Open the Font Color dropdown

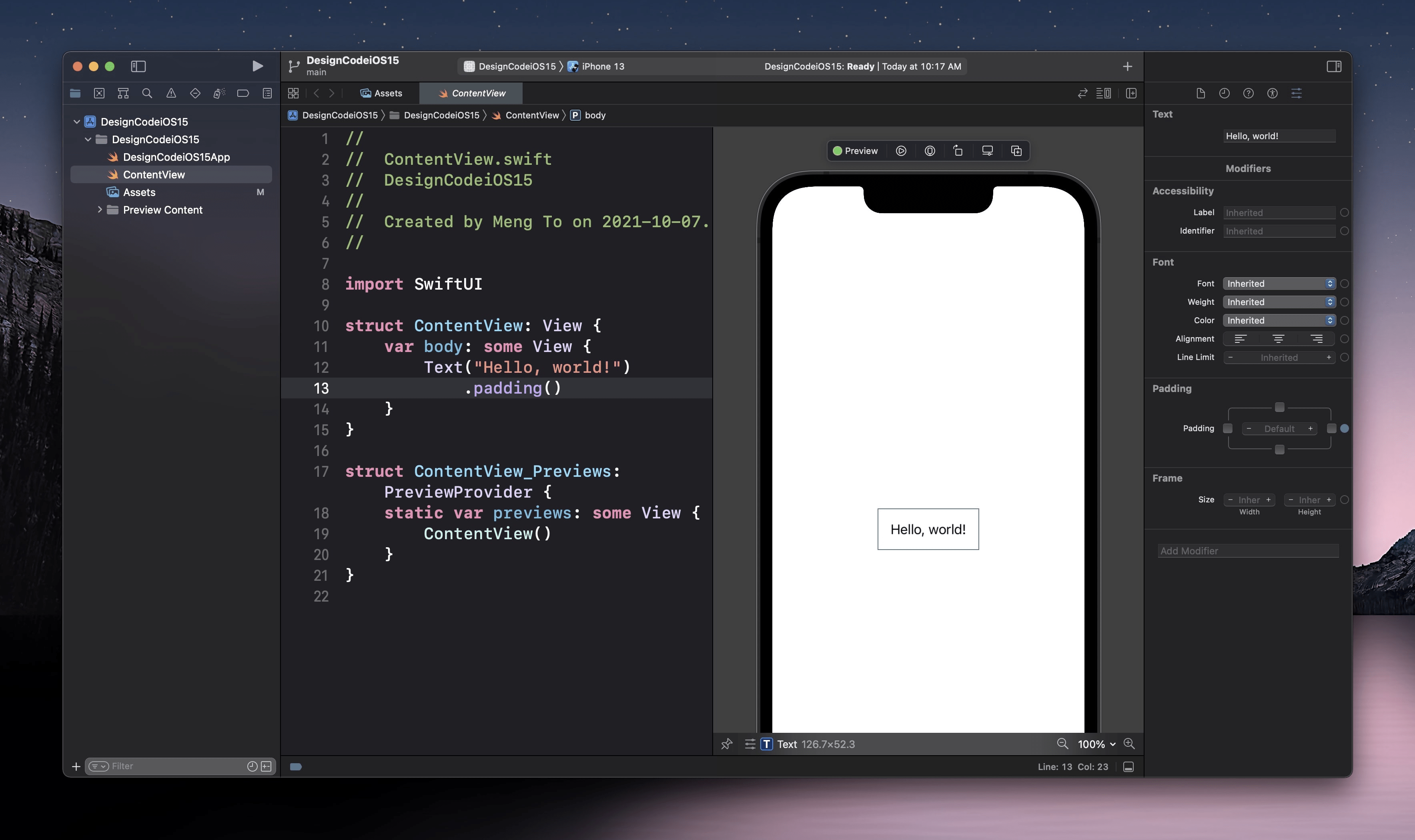point(1279,320)
